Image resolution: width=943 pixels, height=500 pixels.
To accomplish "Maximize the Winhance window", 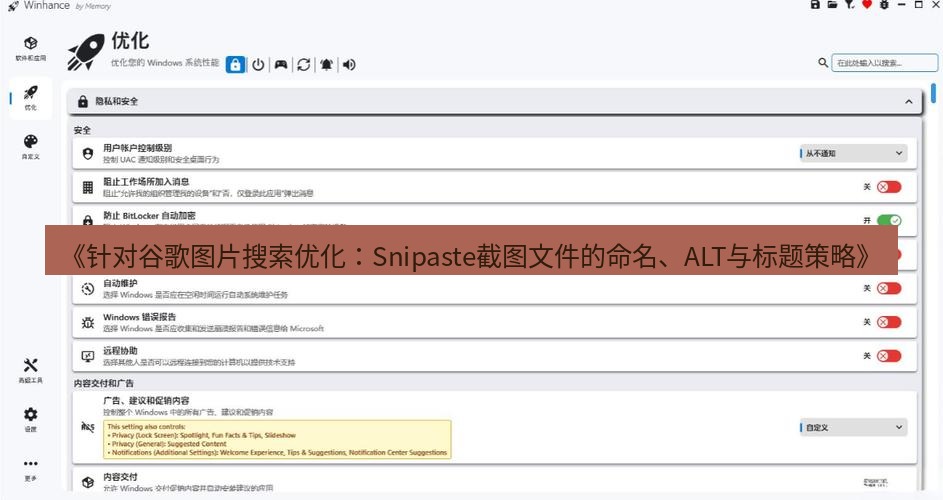I will (x=918, y=4).
